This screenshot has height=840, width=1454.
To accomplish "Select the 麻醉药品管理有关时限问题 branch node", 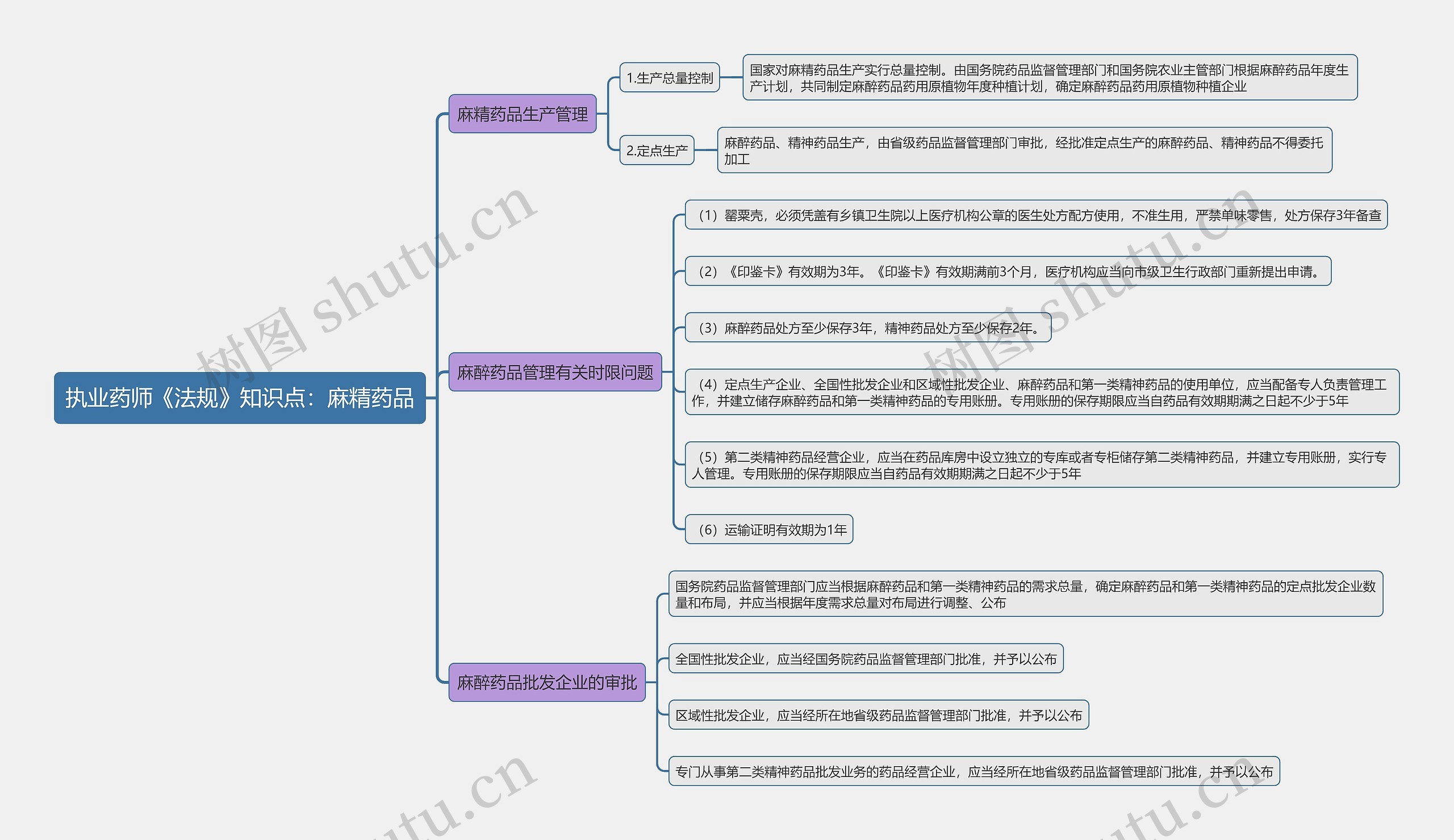I will (555, 372).
